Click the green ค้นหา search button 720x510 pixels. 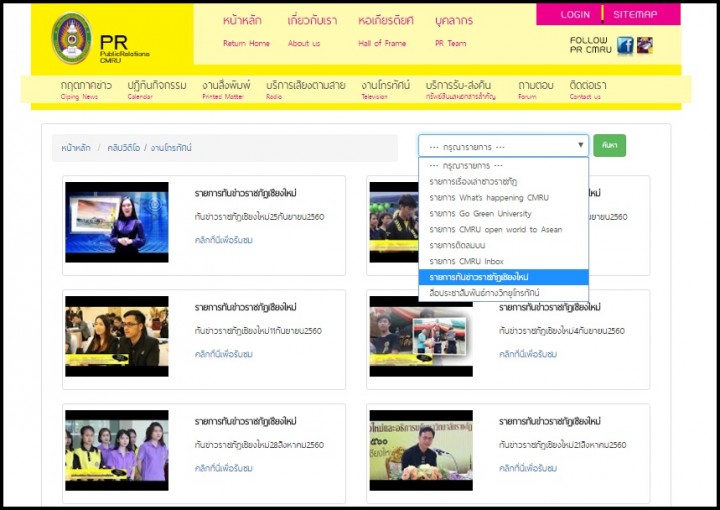tap(609, 146)
